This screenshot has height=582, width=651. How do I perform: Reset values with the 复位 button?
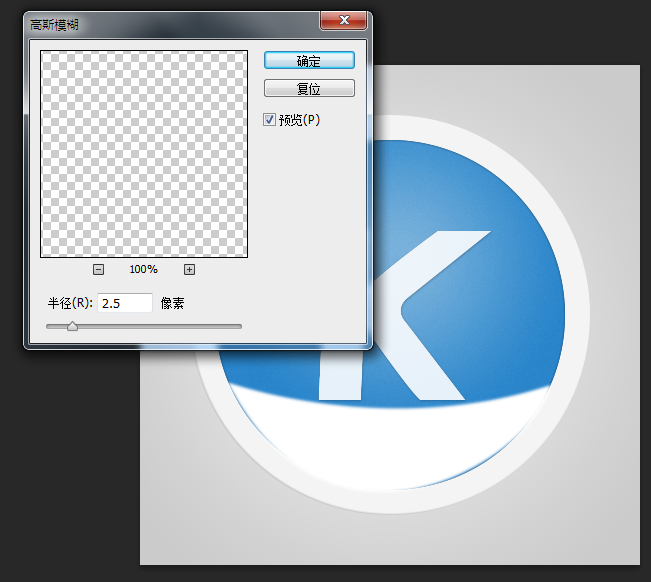tap(309, 88)
